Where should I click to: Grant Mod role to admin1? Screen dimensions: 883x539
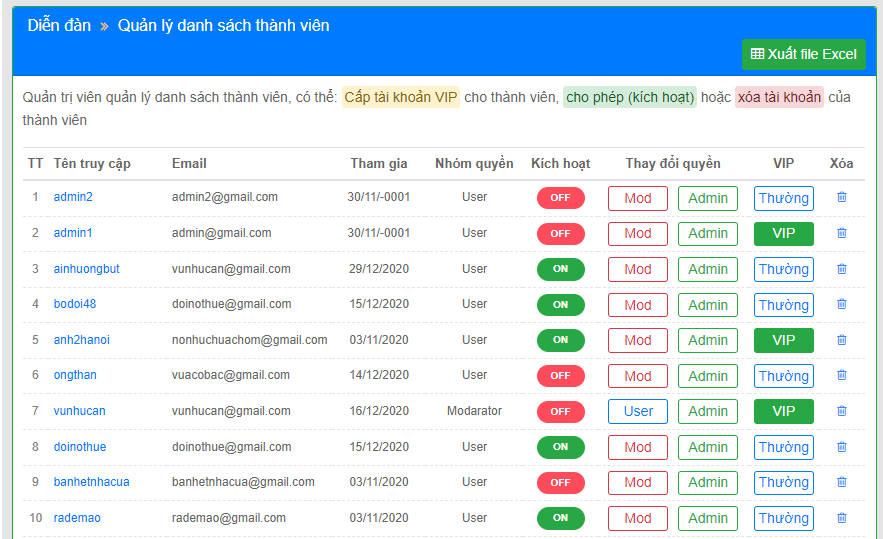637,234
